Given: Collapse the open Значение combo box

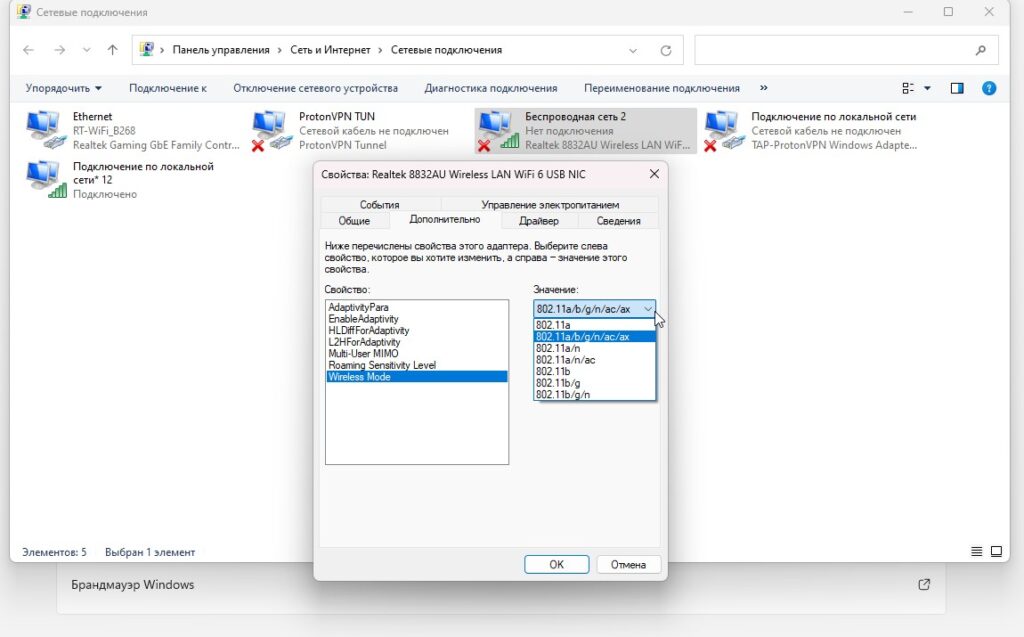Looking at the screenshot, I should 648,309.
